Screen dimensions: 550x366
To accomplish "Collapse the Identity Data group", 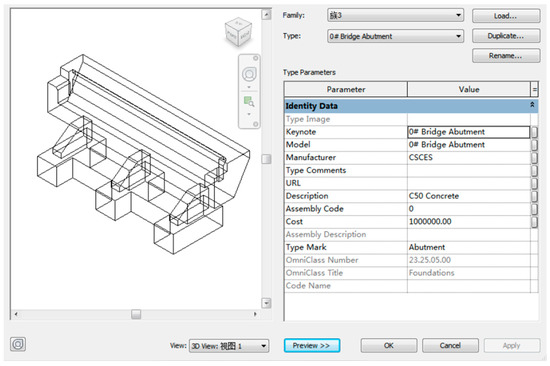I will [x=532, y=105].
